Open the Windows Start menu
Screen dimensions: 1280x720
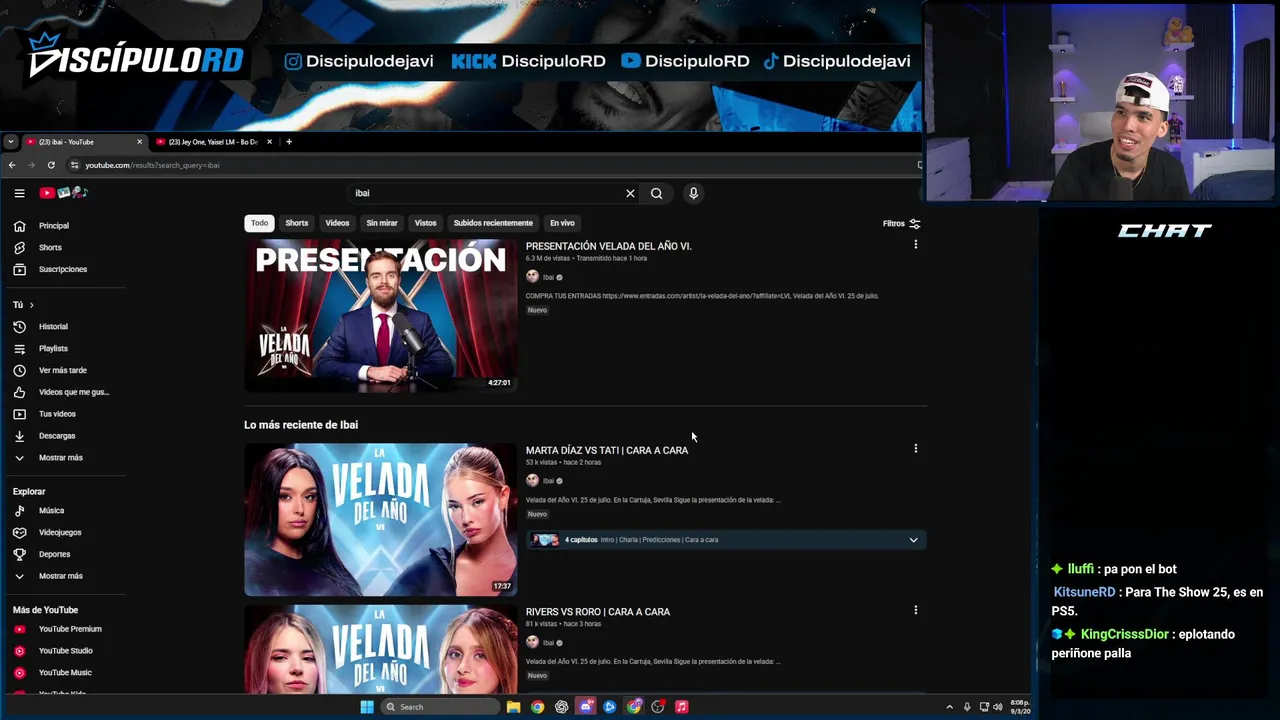click(367, 707)
